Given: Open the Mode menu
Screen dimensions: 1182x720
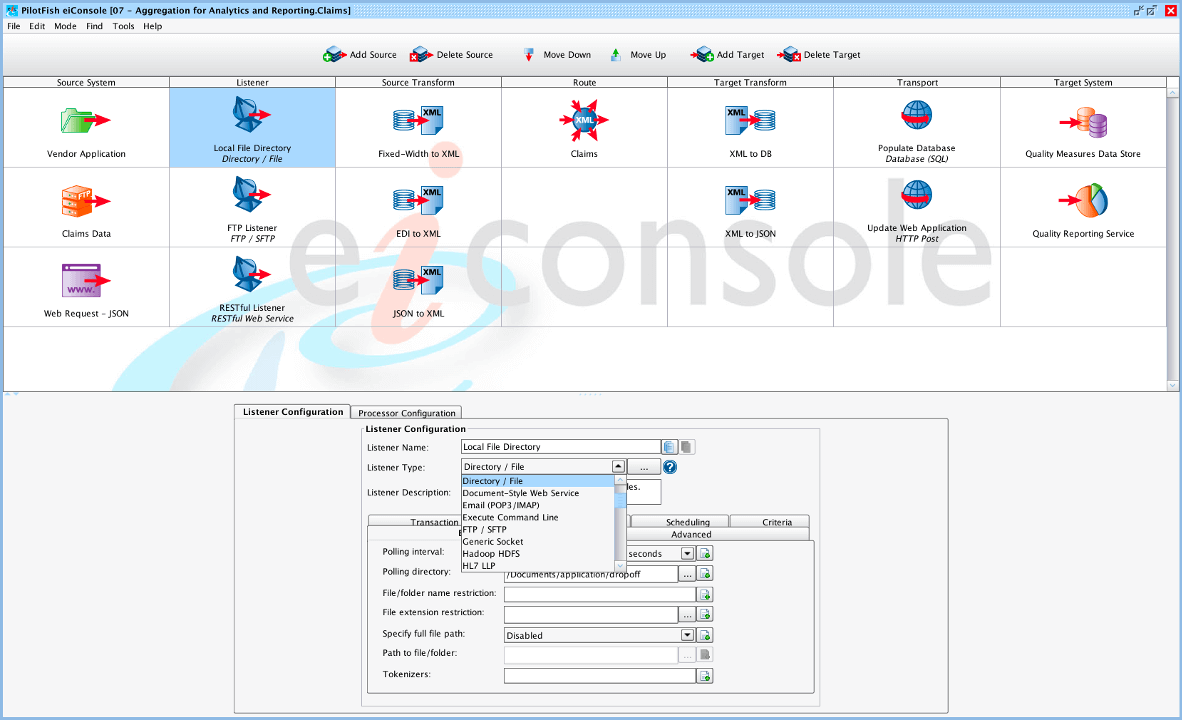Looking at the screenshot, I should point(65,26).
